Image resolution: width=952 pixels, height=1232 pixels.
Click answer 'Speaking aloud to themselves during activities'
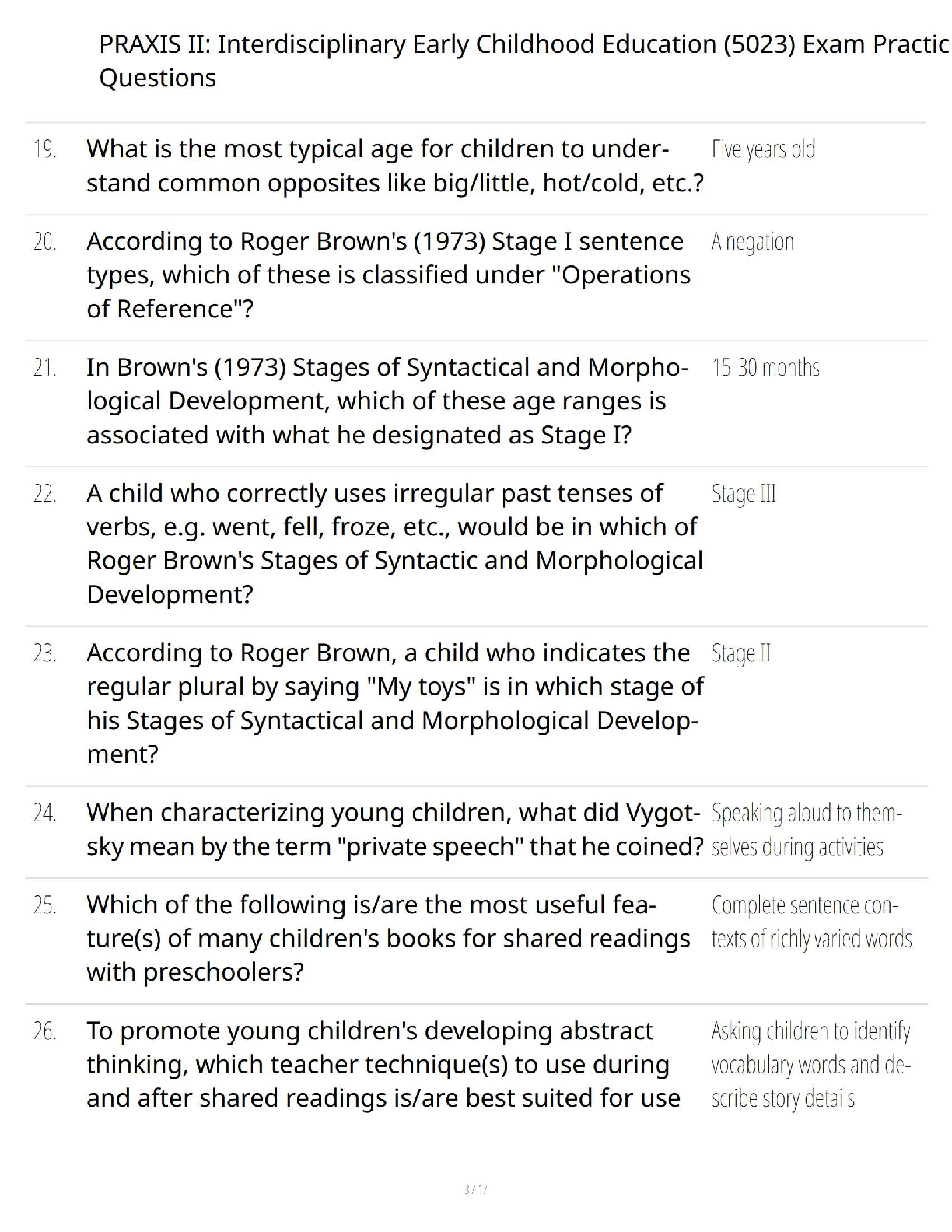tap(807, 830)
